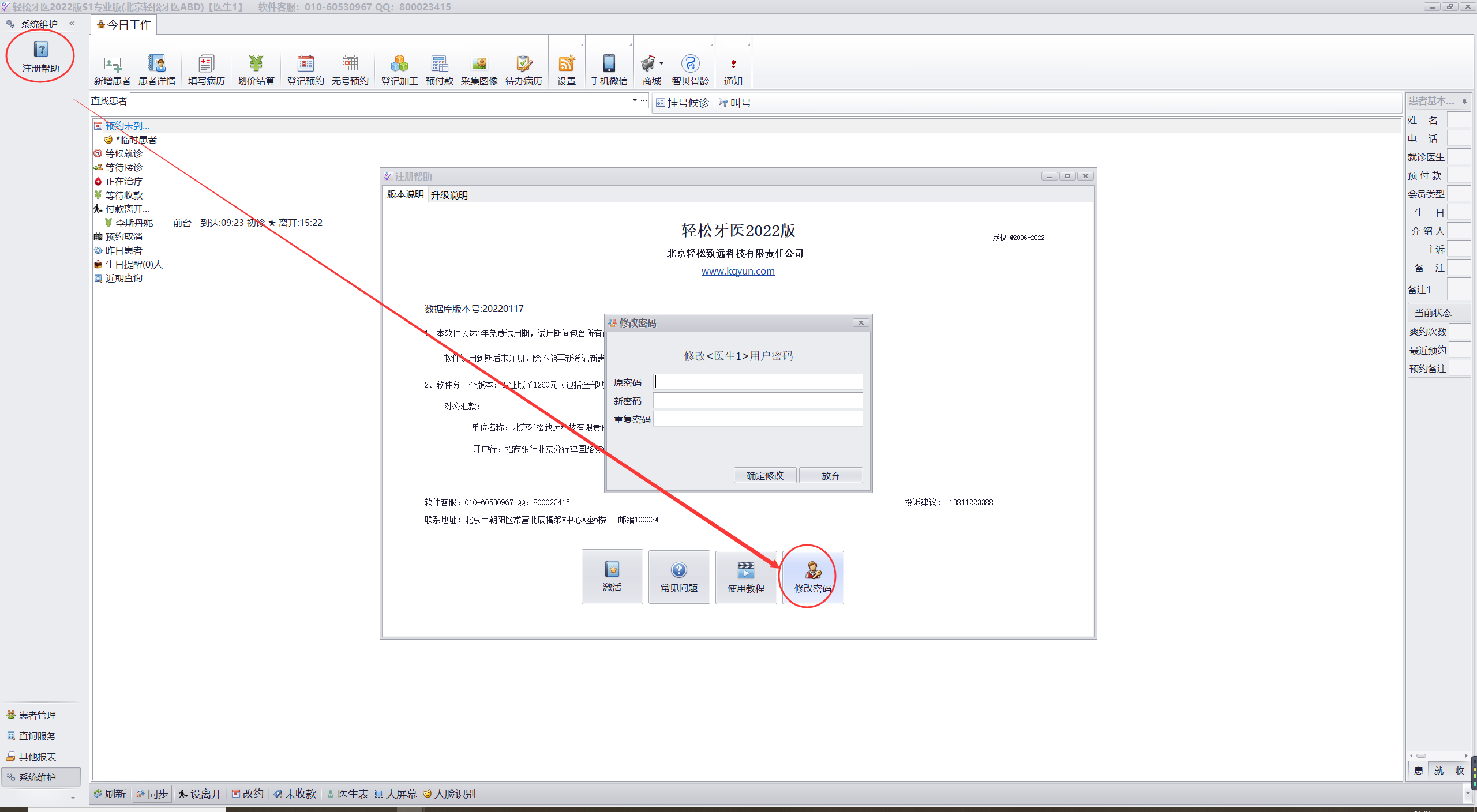Open the 使用教程 video tutorial
Viewport: 1477px width, 812px height.
(746, 577)
